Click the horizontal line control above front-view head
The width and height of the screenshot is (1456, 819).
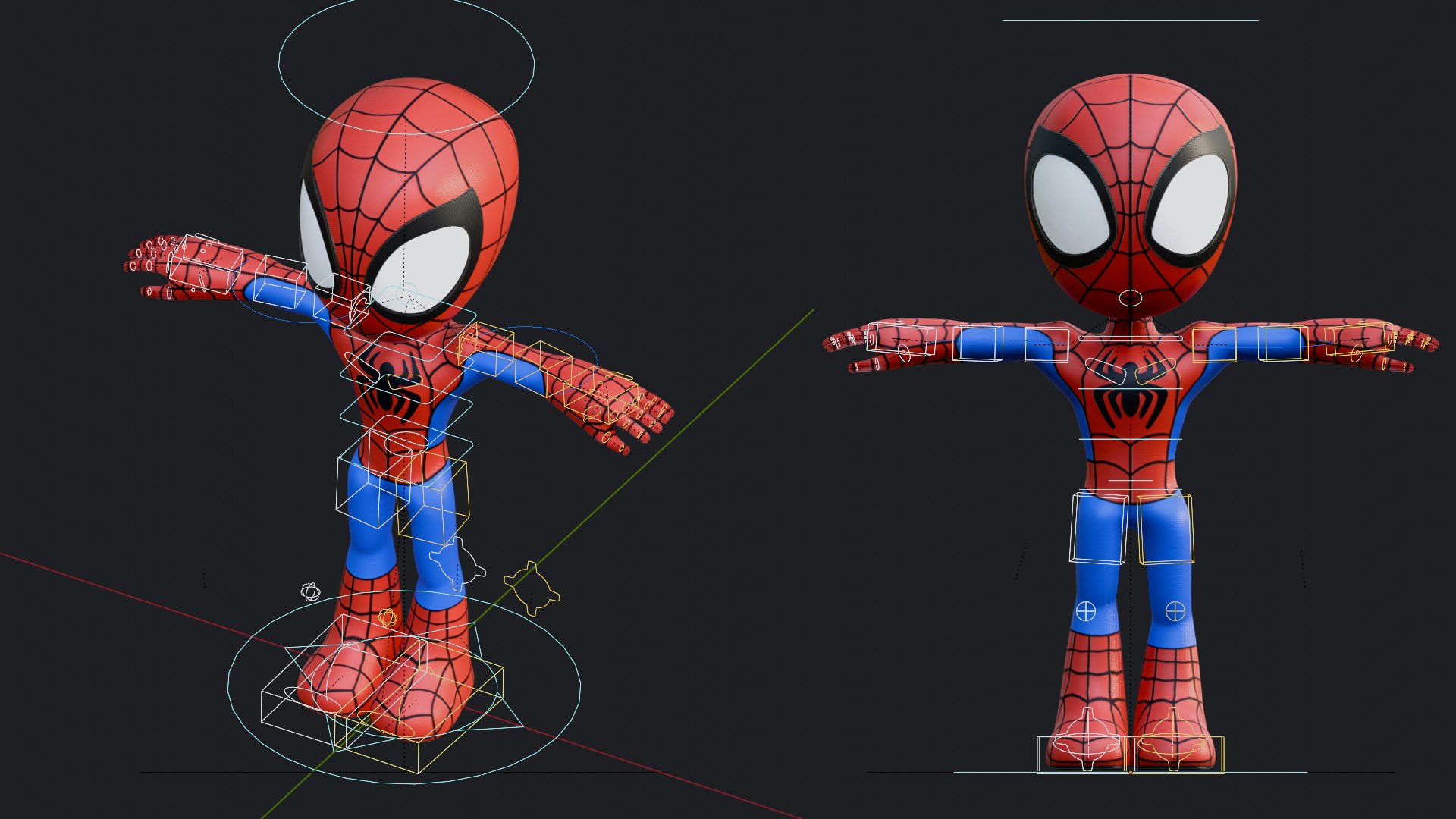point(1130,20)
